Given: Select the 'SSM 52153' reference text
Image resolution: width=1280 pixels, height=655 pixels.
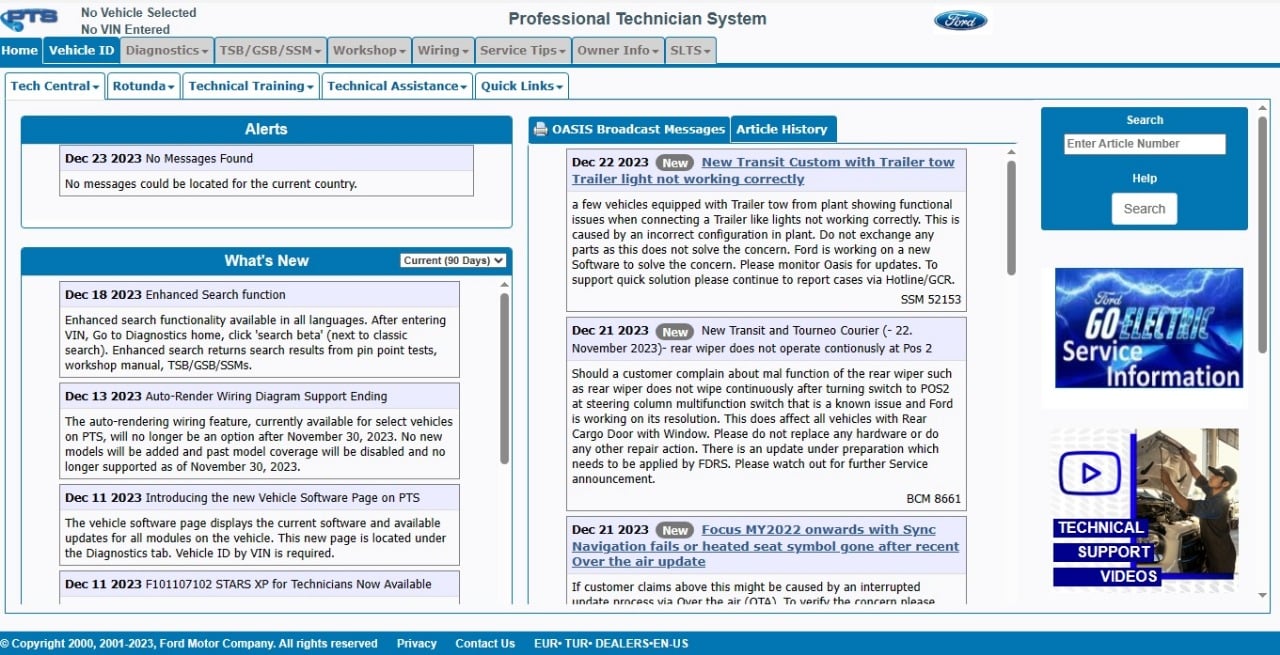Looking at the screenshot, I should [931, 299].
